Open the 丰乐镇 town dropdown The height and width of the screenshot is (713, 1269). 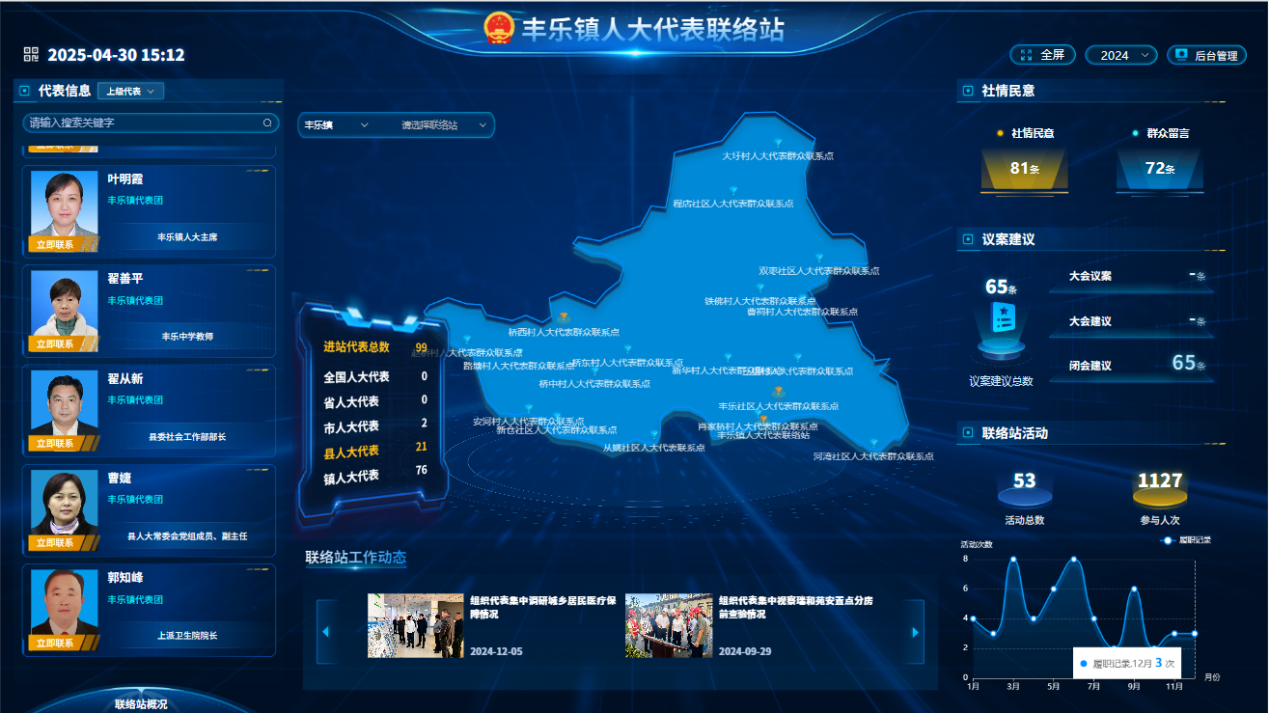click(336, 125)
